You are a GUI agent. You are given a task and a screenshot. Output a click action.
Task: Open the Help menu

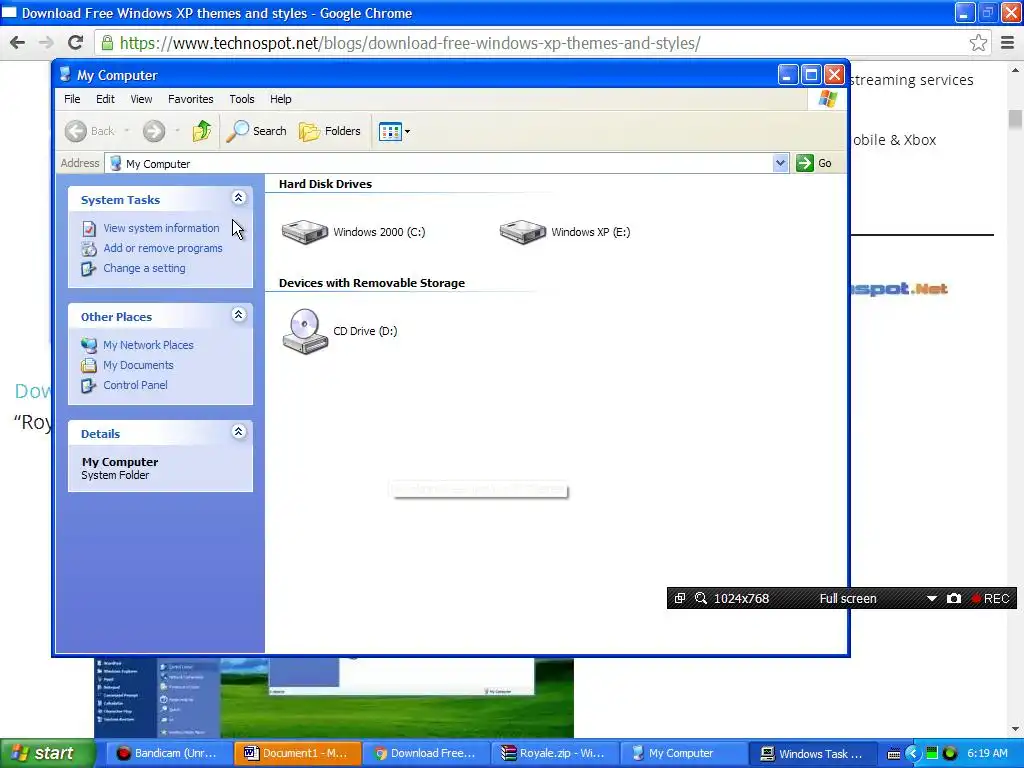(x=281, y=99)
